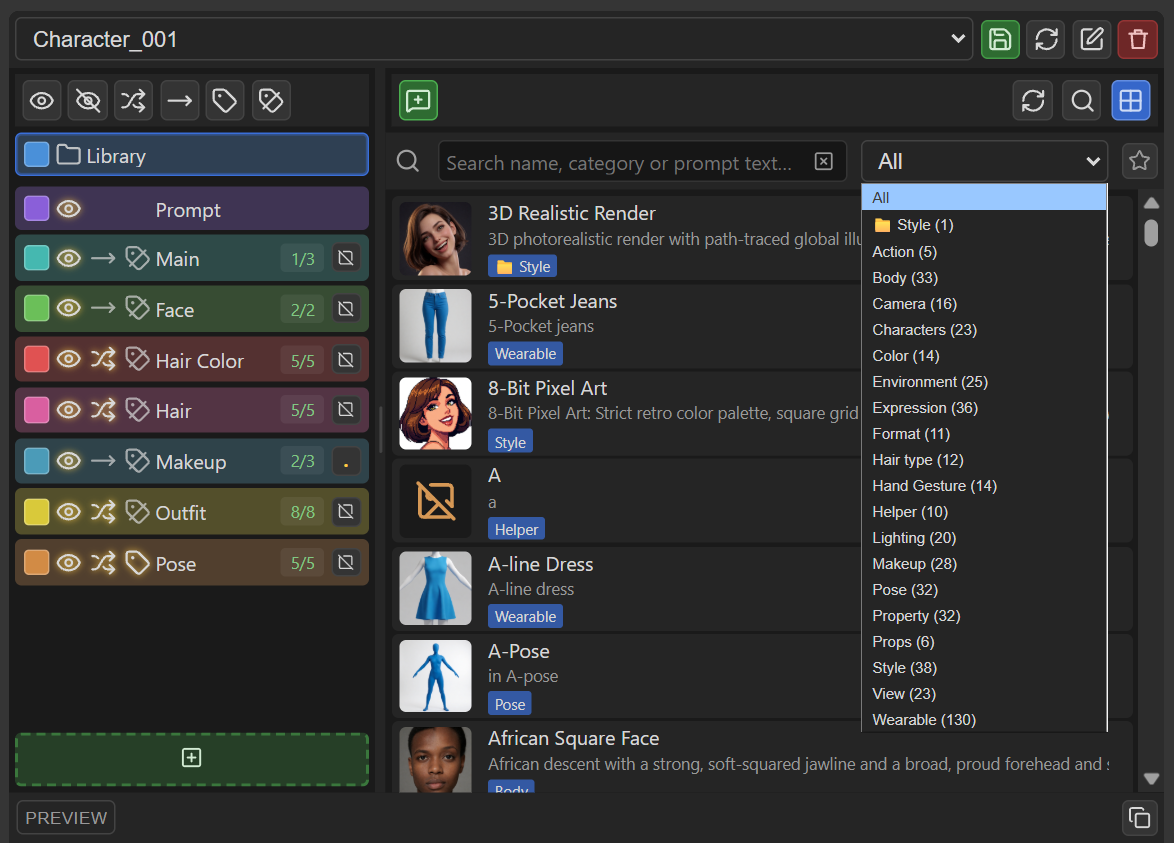
Task: Rename preset via the edit pencil icon
Action: click(1092, 39)
